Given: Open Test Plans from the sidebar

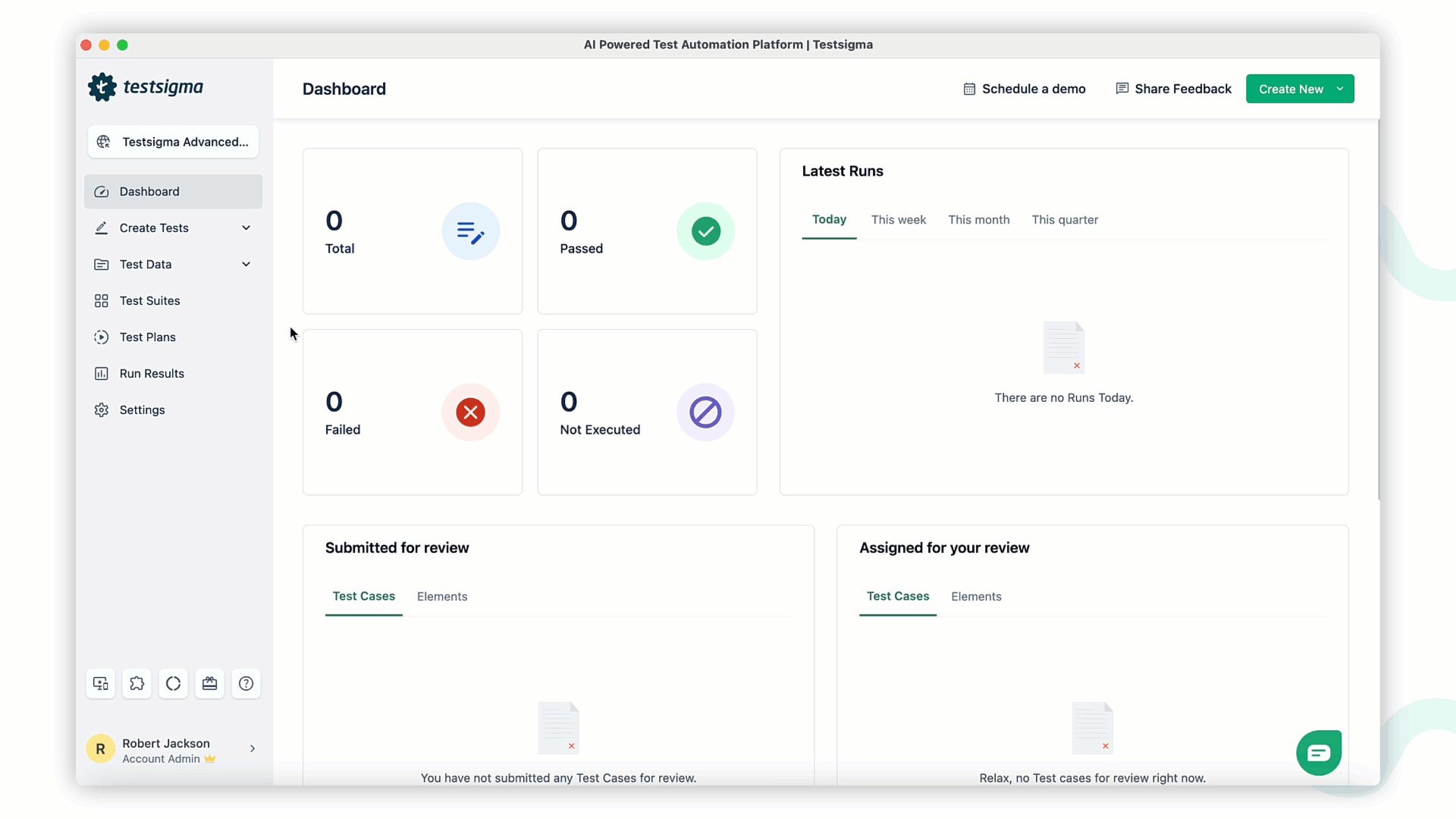Looking at the screenshot, I should click(x=102, y=337).
